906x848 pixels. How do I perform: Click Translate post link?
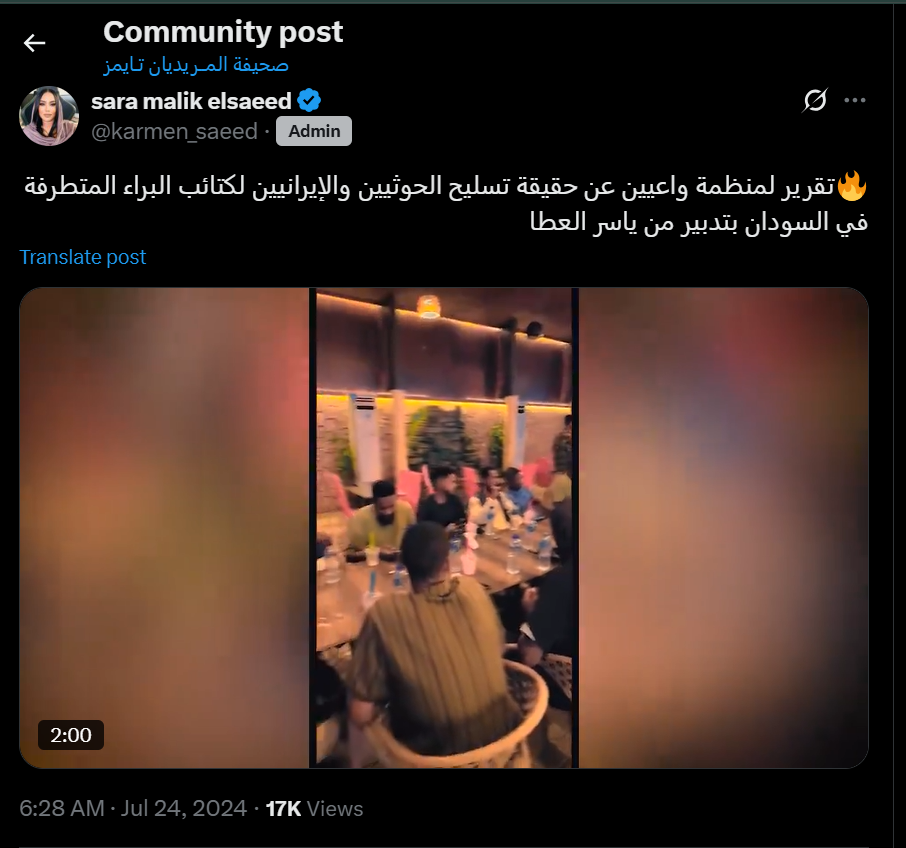(x=83, y=257)
